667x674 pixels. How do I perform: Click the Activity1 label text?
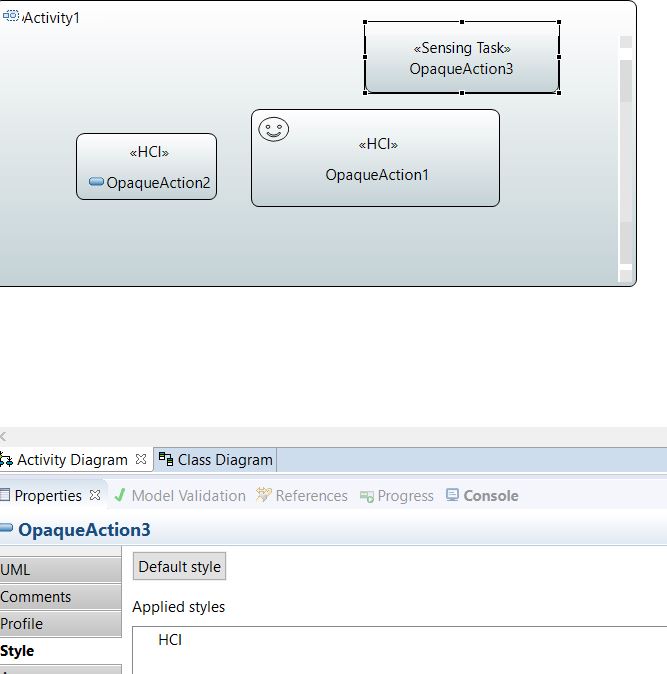click(52, 18)
